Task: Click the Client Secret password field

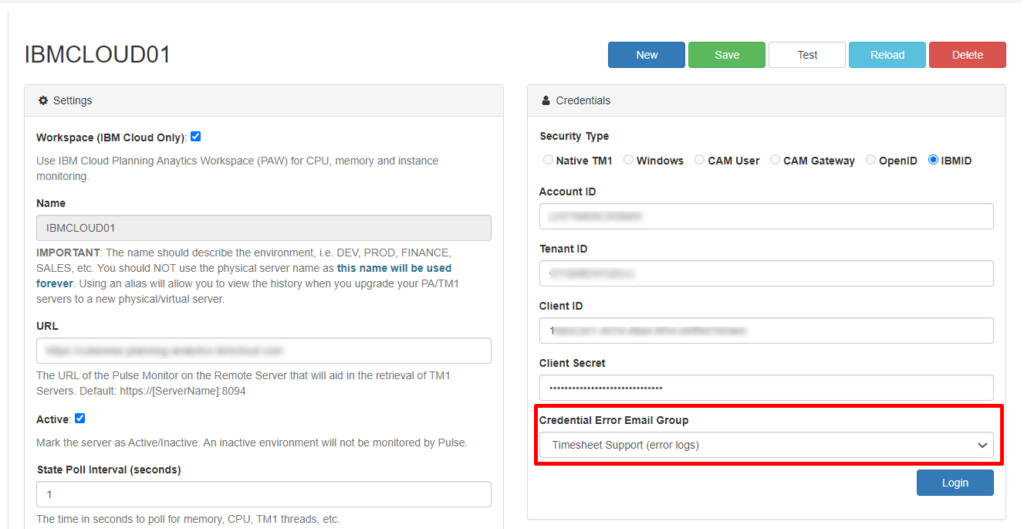Action: click(766, 388)
